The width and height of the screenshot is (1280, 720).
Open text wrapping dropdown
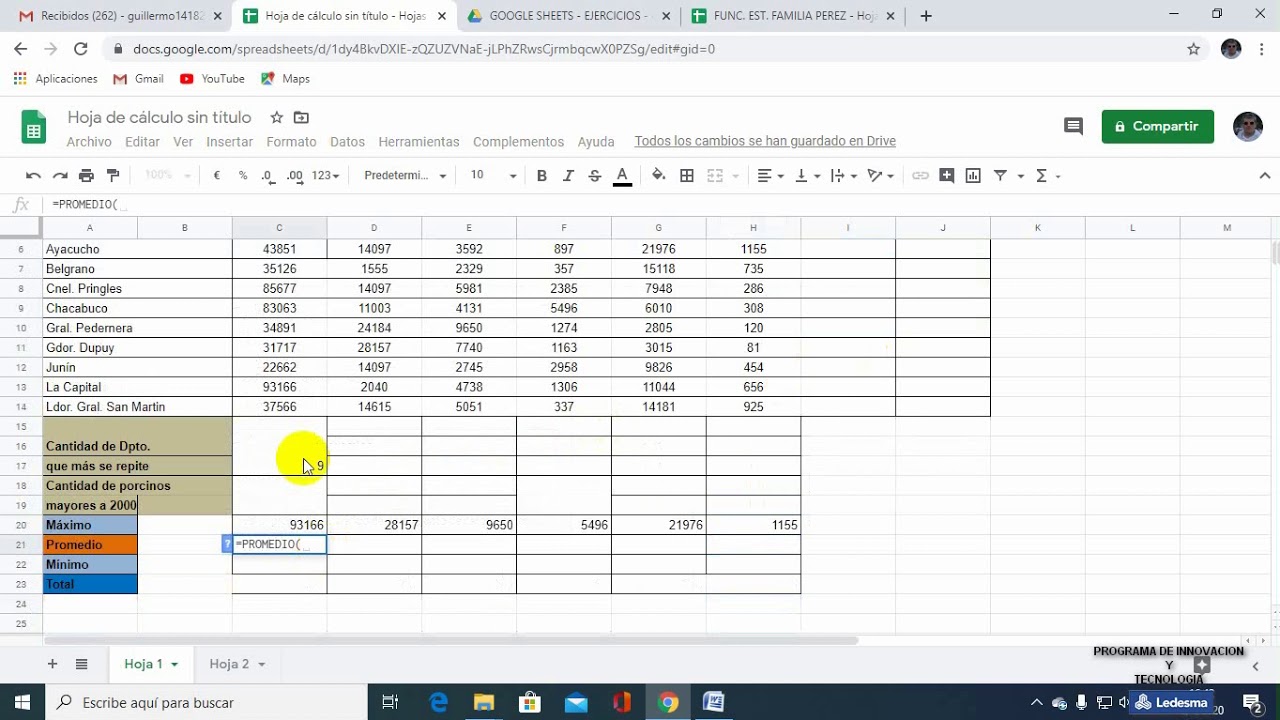coord(843,176)
